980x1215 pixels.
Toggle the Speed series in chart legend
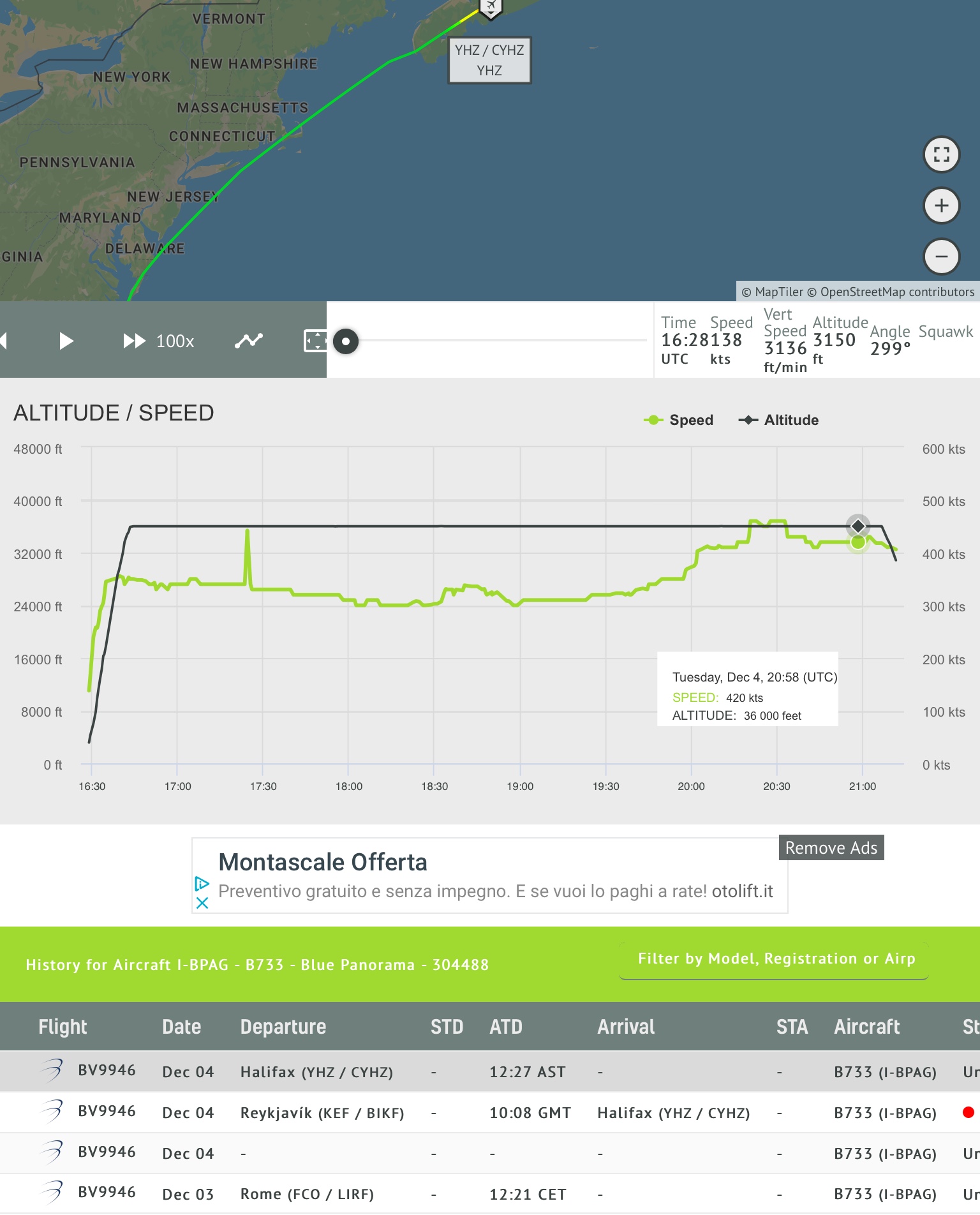[x=679, y=420]
